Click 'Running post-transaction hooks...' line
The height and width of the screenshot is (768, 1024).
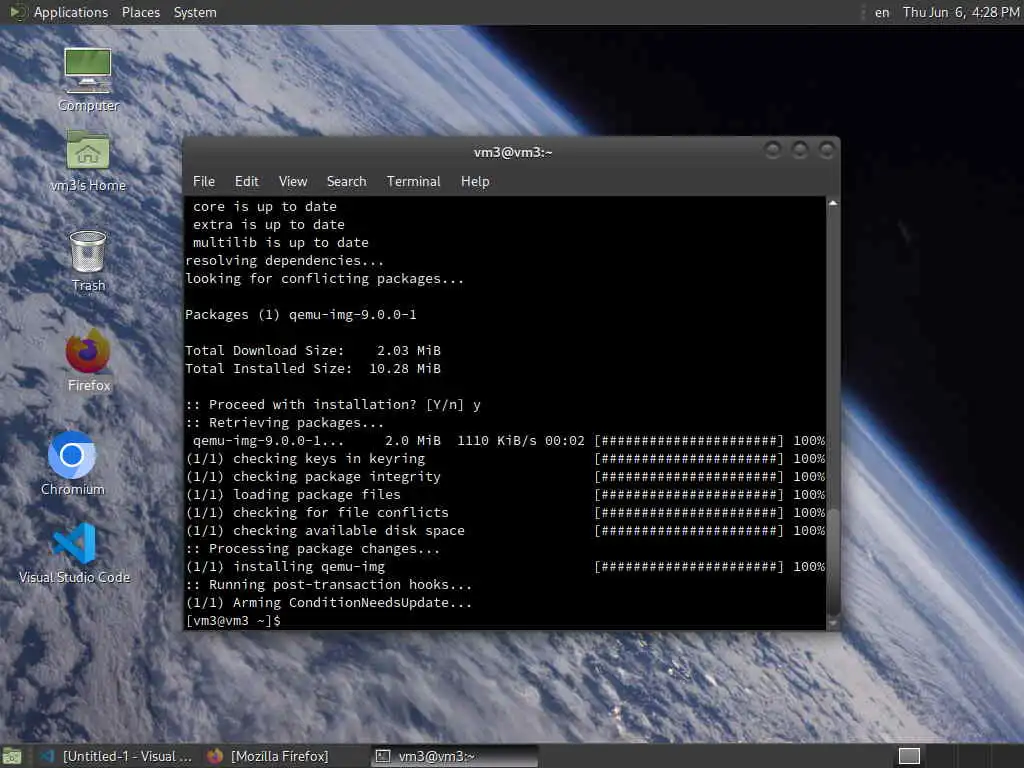click(x=328, y=584)
